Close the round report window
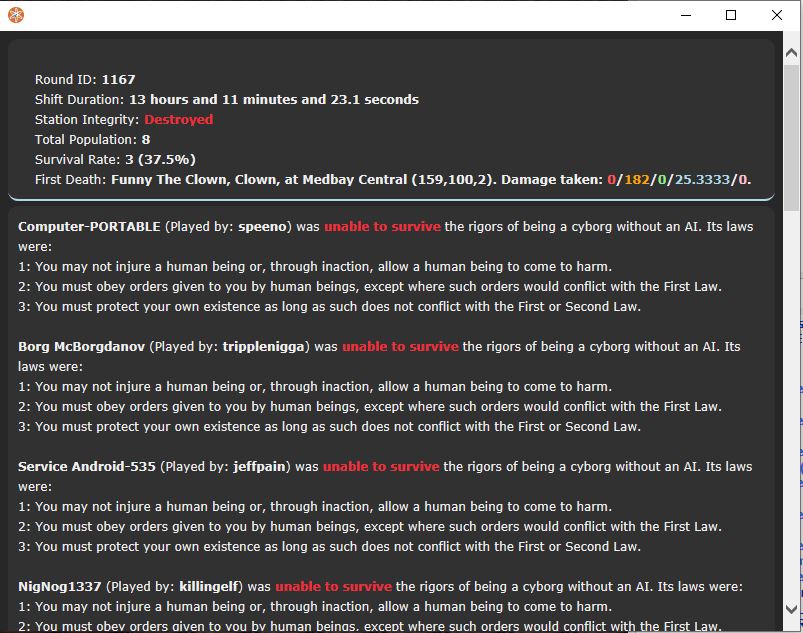Image resolution: width=803 pixels, height=633 pixels. pos(776,15)
